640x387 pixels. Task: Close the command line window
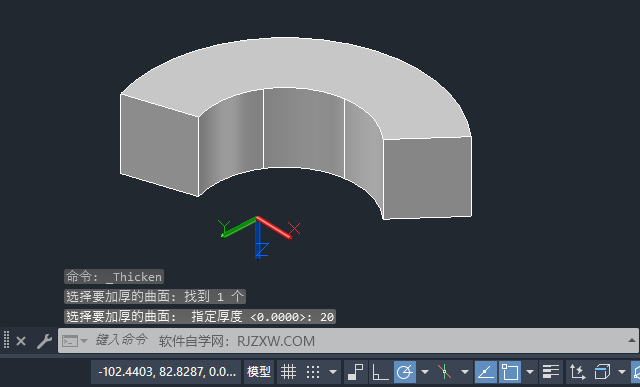(21, 341)
